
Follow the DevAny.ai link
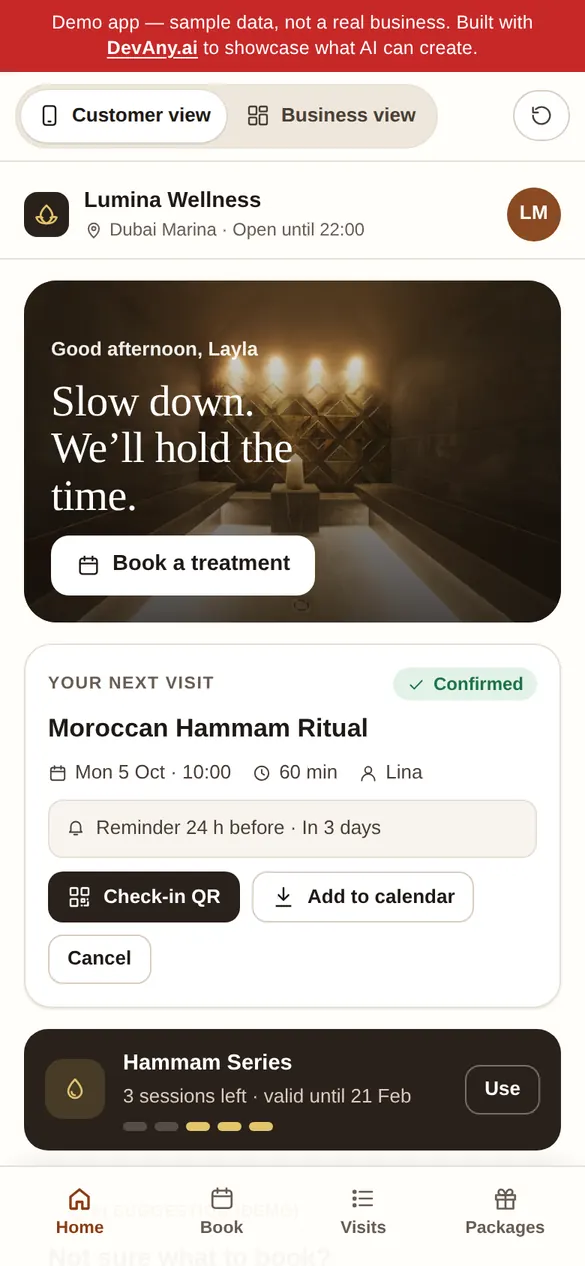pos(152,48)
